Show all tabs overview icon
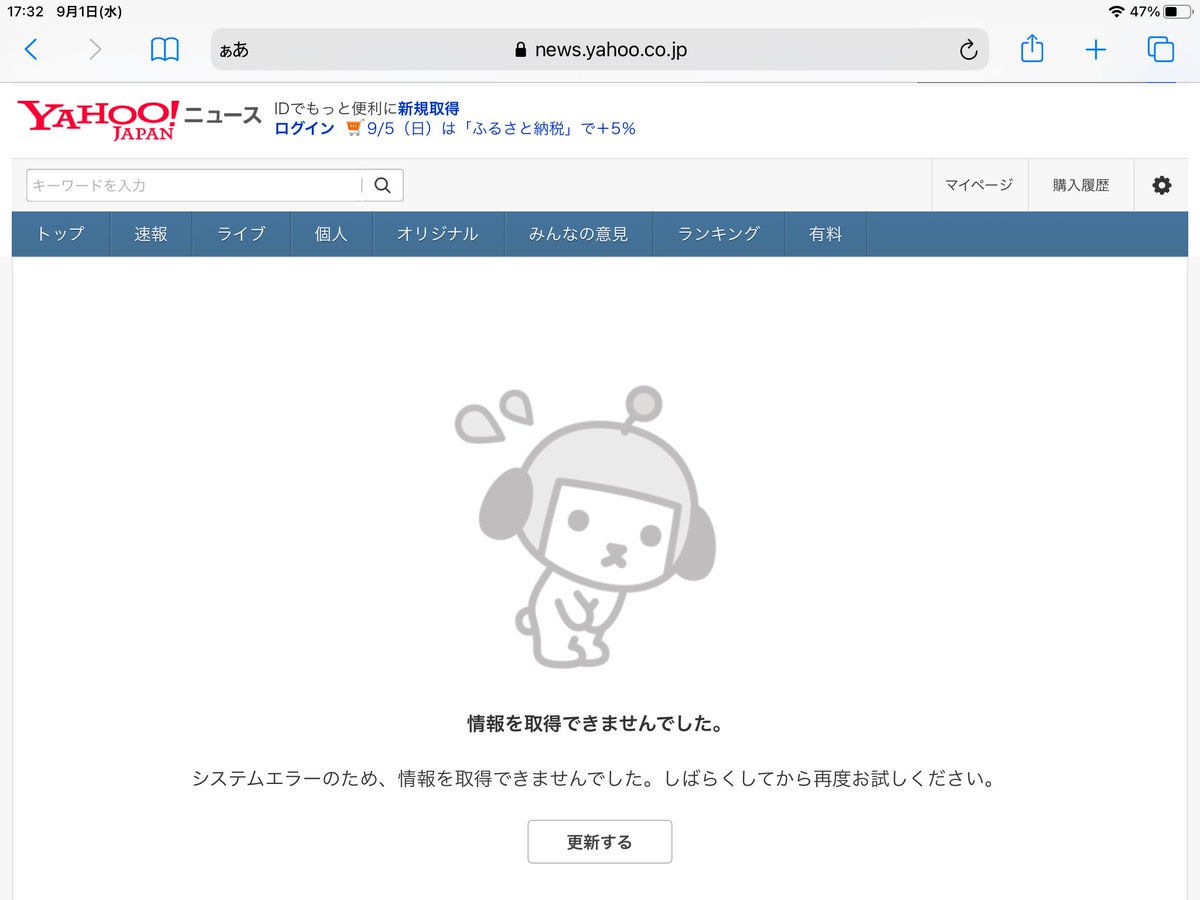Viewport: 1200px width, 900px height. 1161,49
